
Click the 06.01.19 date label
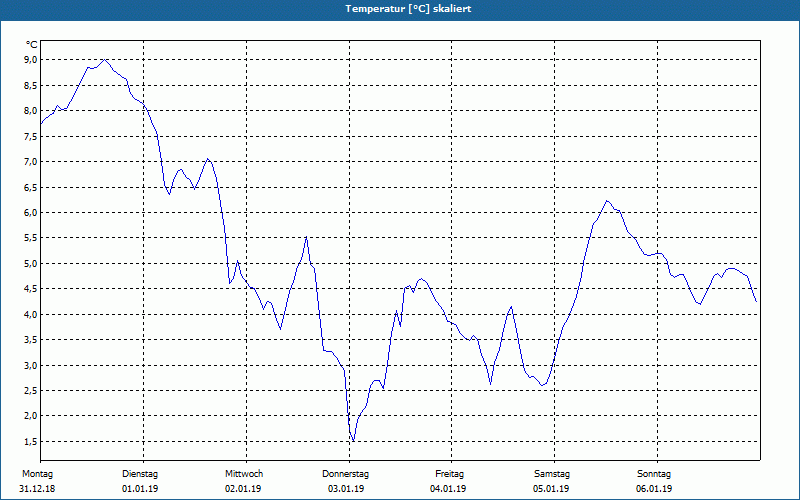coord(654,489)
